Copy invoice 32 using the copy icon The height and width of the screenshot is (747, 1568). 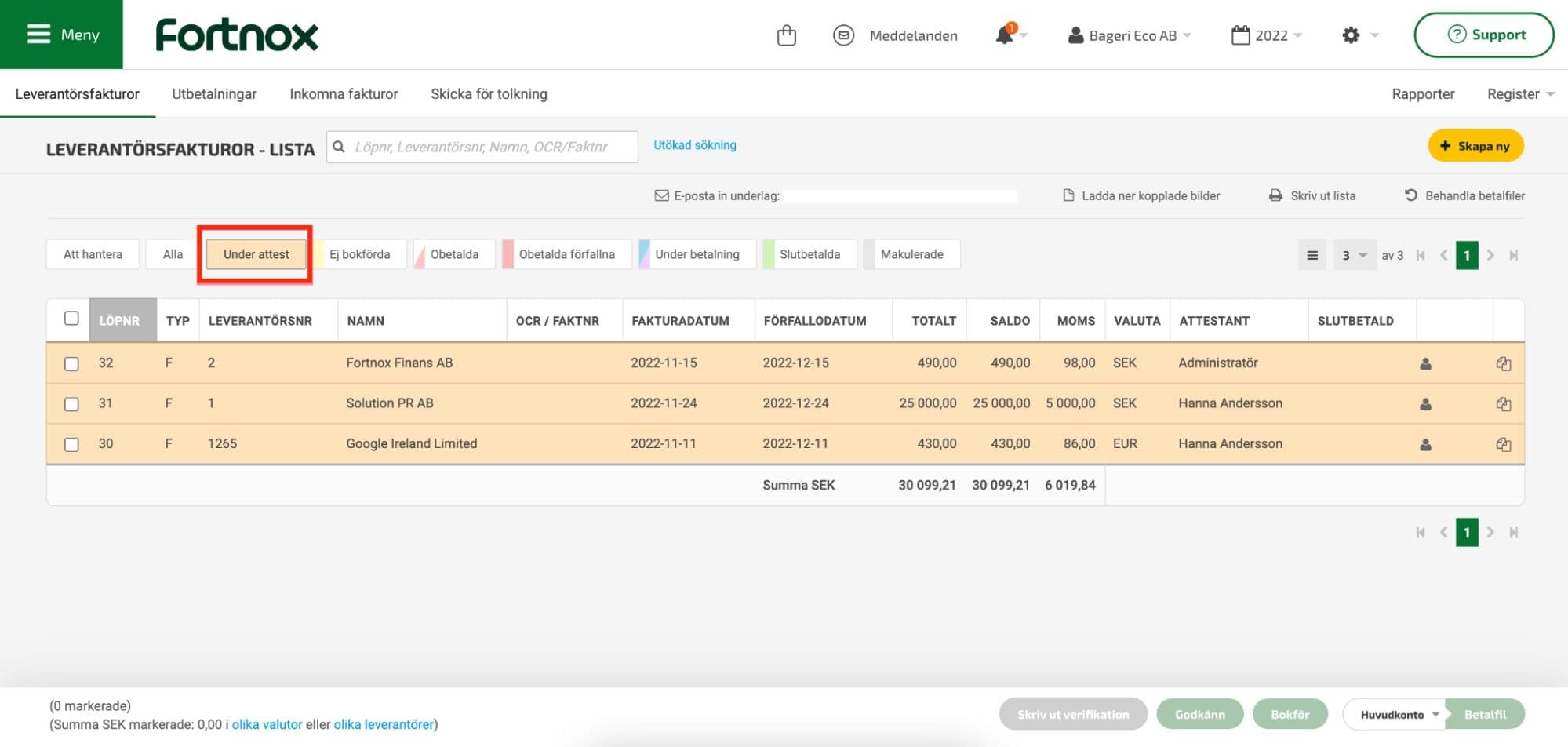pos(1503,363)
